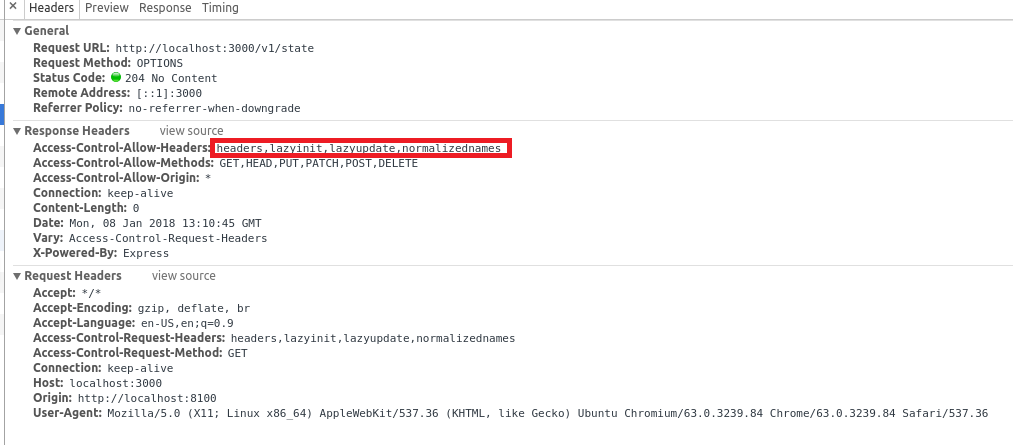Close the request details pane

pos(12,7)
